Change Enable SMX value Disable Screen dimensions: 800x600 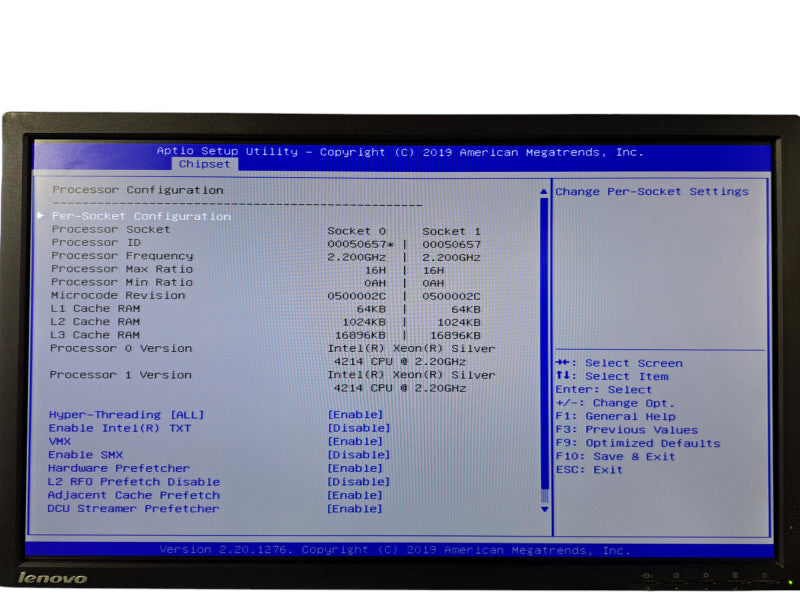point(359,455)
